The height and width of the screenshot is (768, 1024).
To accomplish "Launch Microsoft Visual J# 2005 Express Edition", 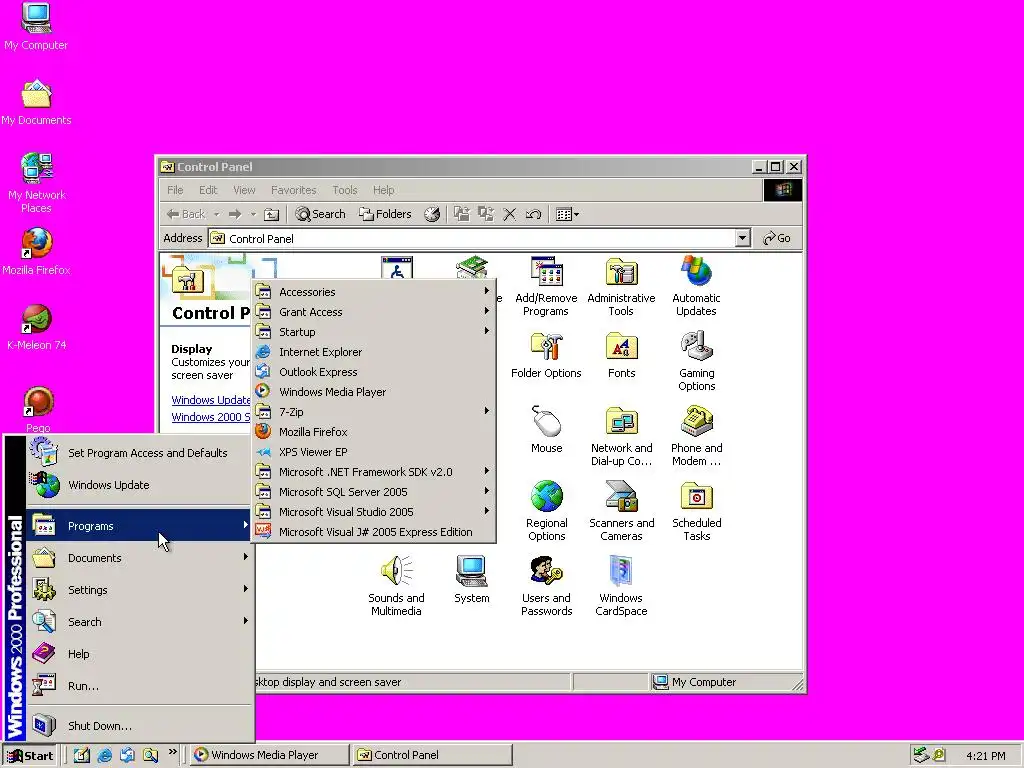I will 374,532.
